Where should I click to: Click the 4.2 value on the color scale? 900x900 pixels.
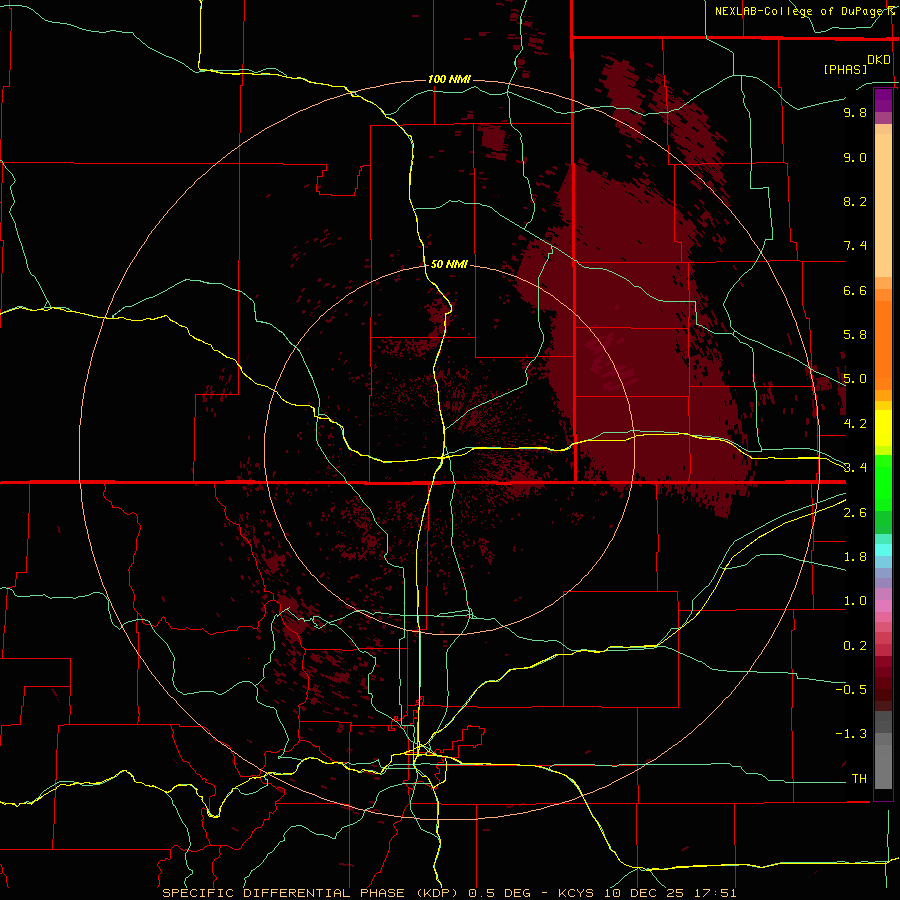point(855,424)
